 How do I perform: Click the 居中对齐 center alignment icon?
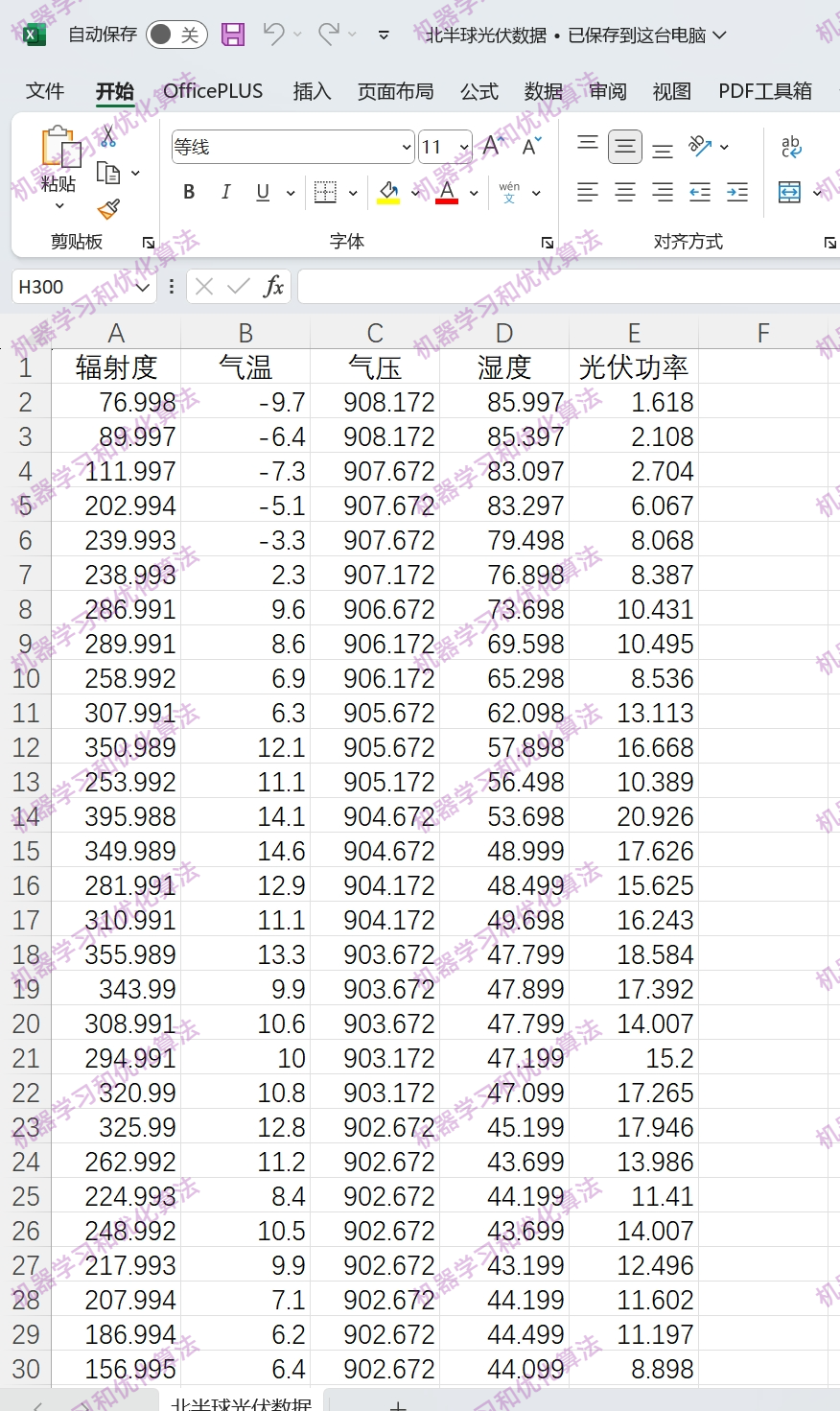coord(624,192)
